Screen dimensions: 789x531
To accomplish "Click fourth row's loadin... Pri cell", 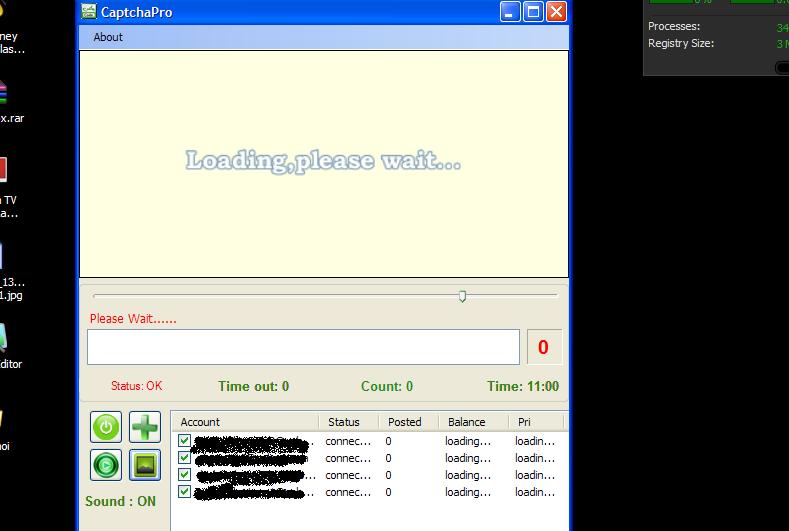I will [x=535, y=492].
